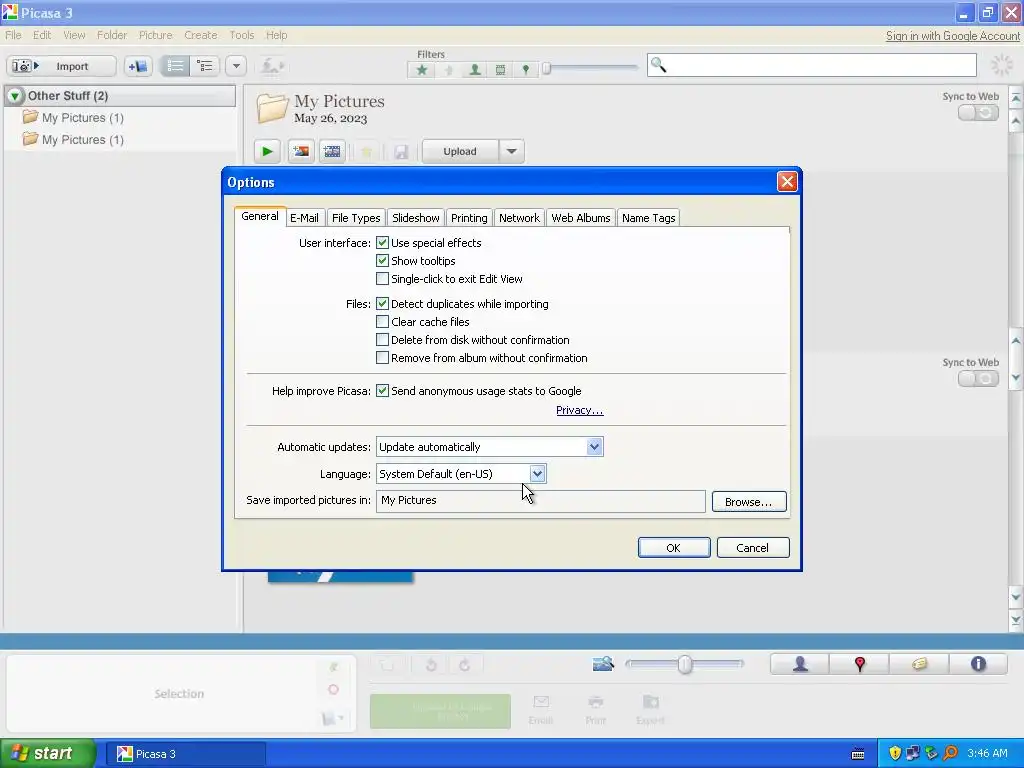Click the magnifier icon in search box
1024x768 pixels.
click(658, 65)
